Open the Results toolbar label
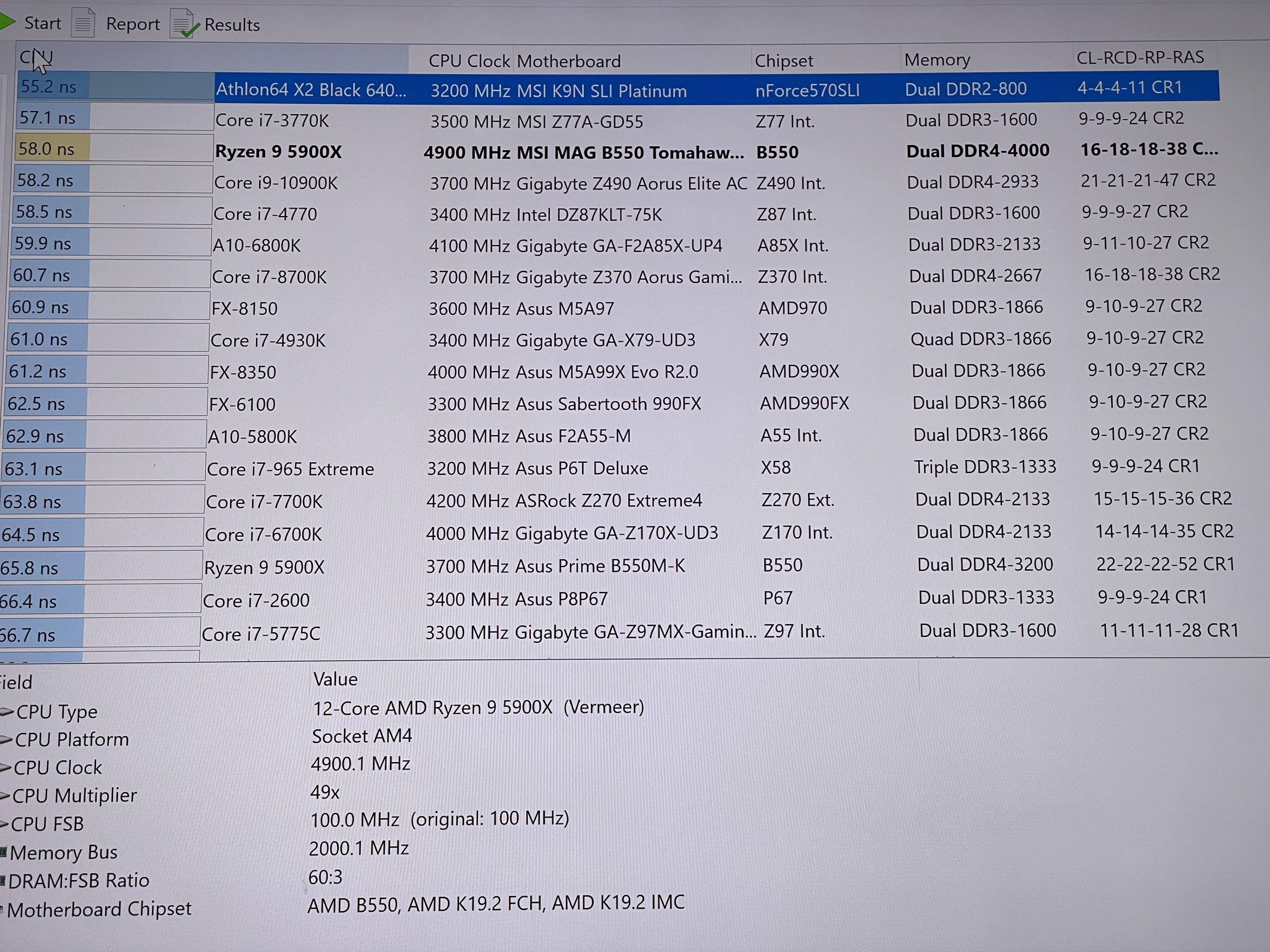This screenshot has height=952, width=1270. 232,25
